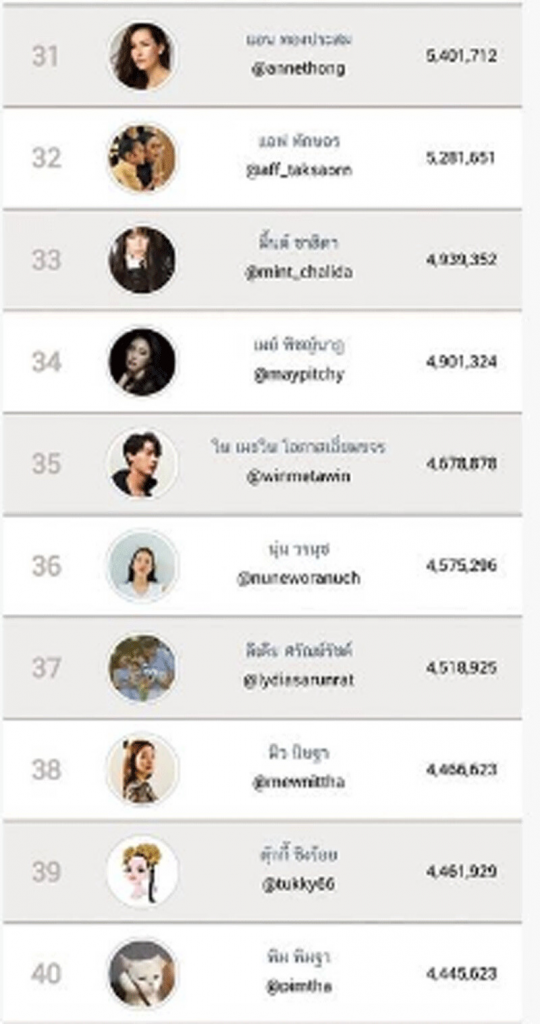540x1024 pixels.
Task: Open the @annethong handle link
Action: point(298,69)
